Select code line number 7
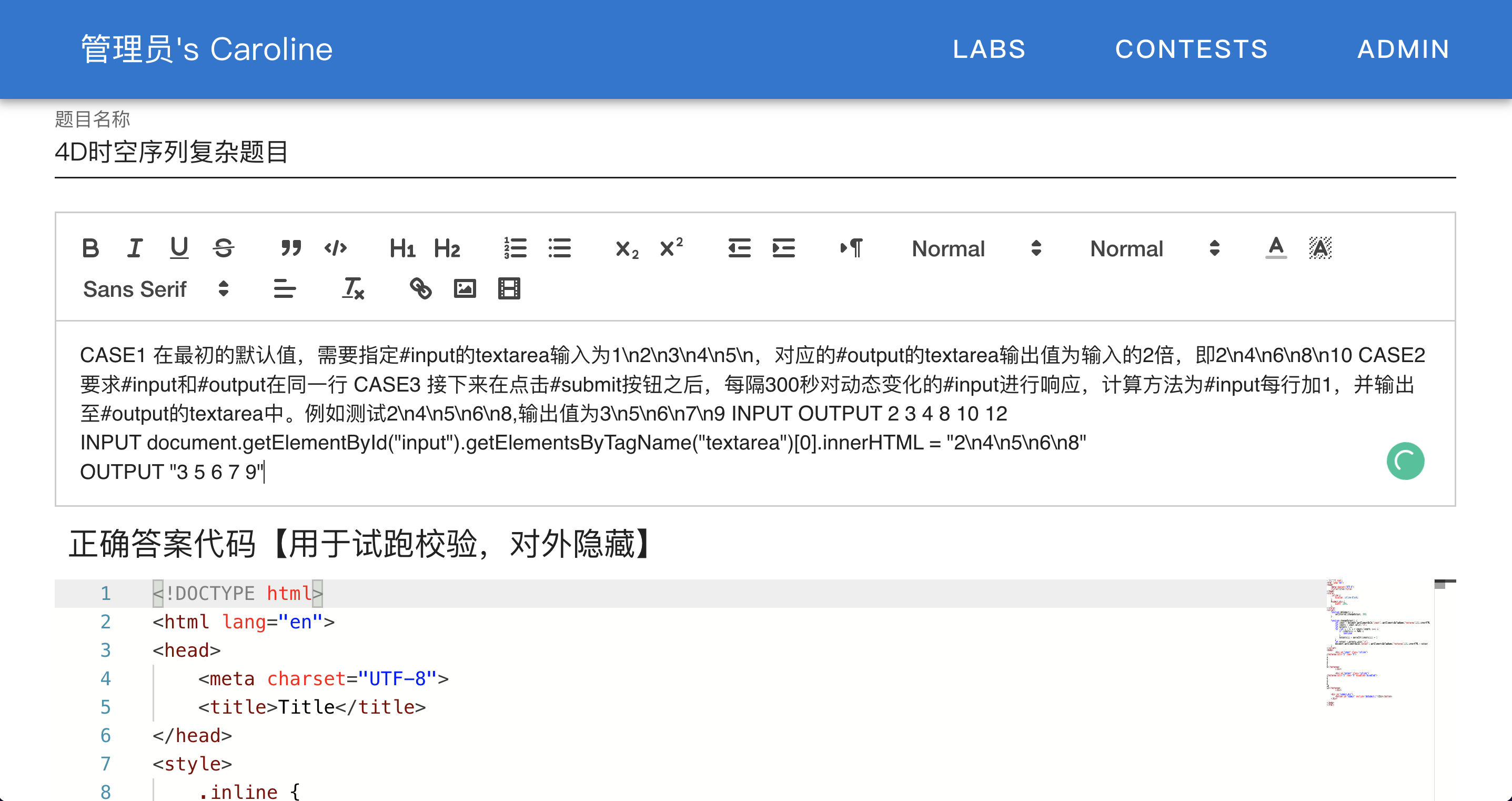 [106, 764]
